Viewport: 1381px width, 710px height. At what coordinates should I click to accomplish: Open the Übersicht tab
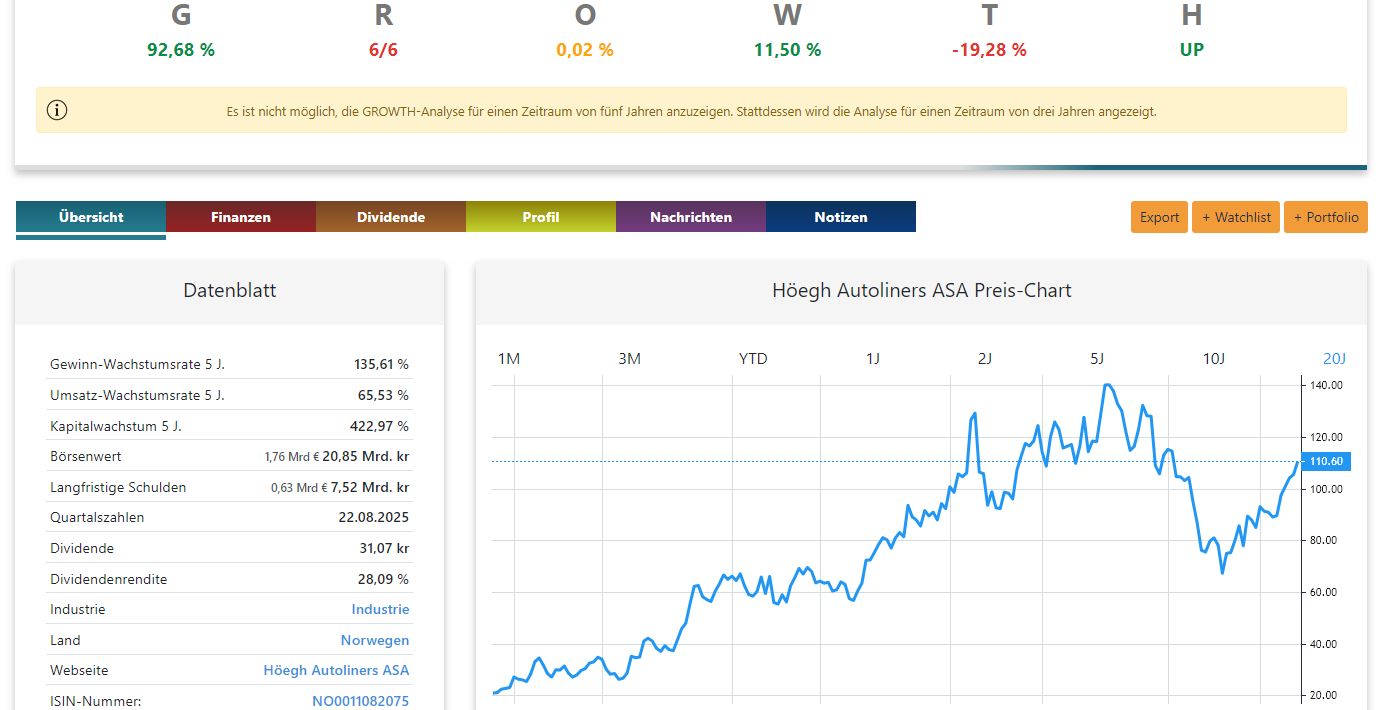[91, 217]
